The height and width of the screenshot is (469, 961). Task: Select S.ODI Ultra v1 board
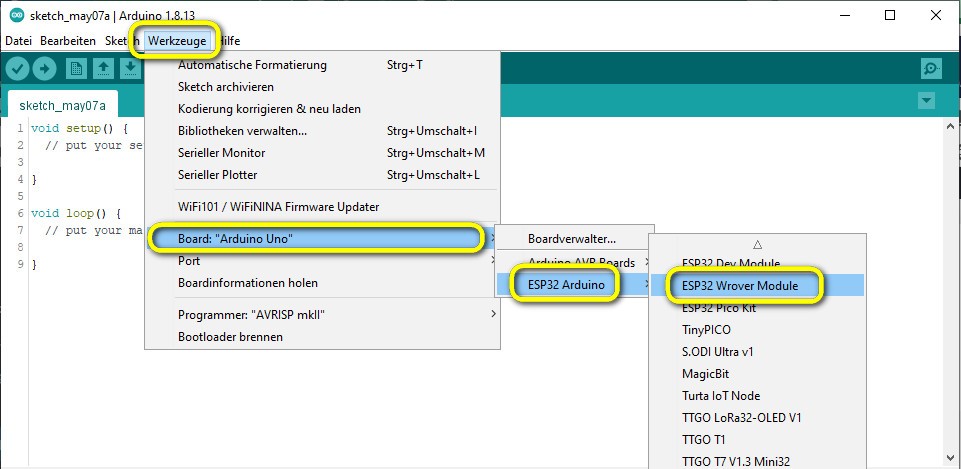pyautogui.click(x=757, y=352)
